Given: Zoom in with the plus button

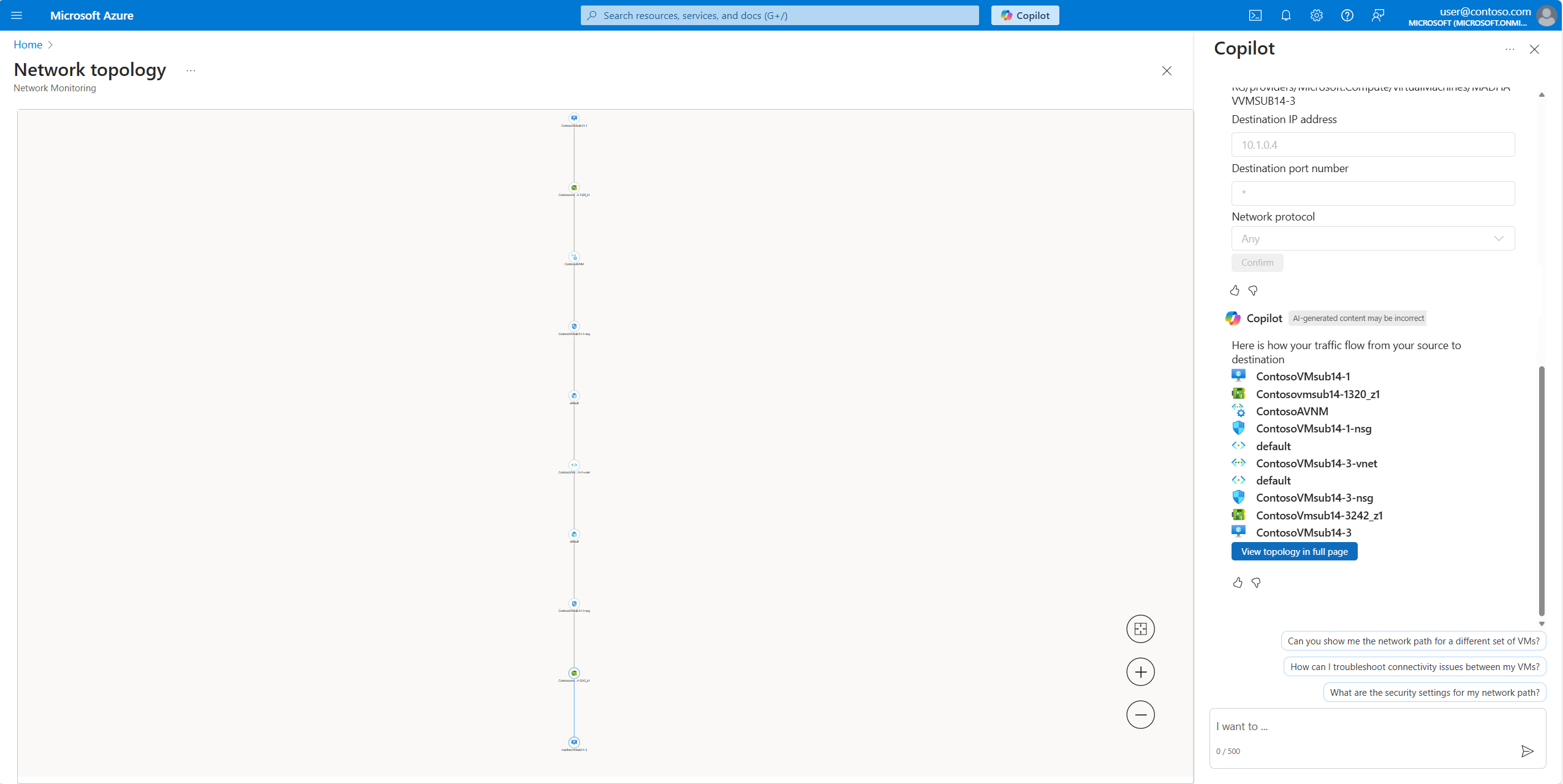Looking at the screenshot, I should click(x=1140, y=672).
